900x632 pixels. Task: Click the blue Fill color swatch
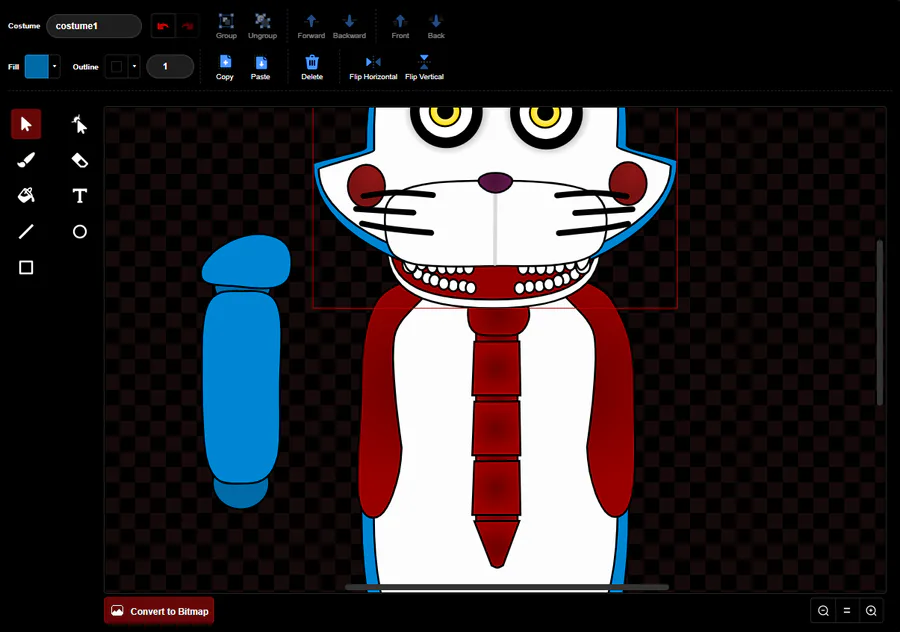pyautogui.click(x=37, y=67)
